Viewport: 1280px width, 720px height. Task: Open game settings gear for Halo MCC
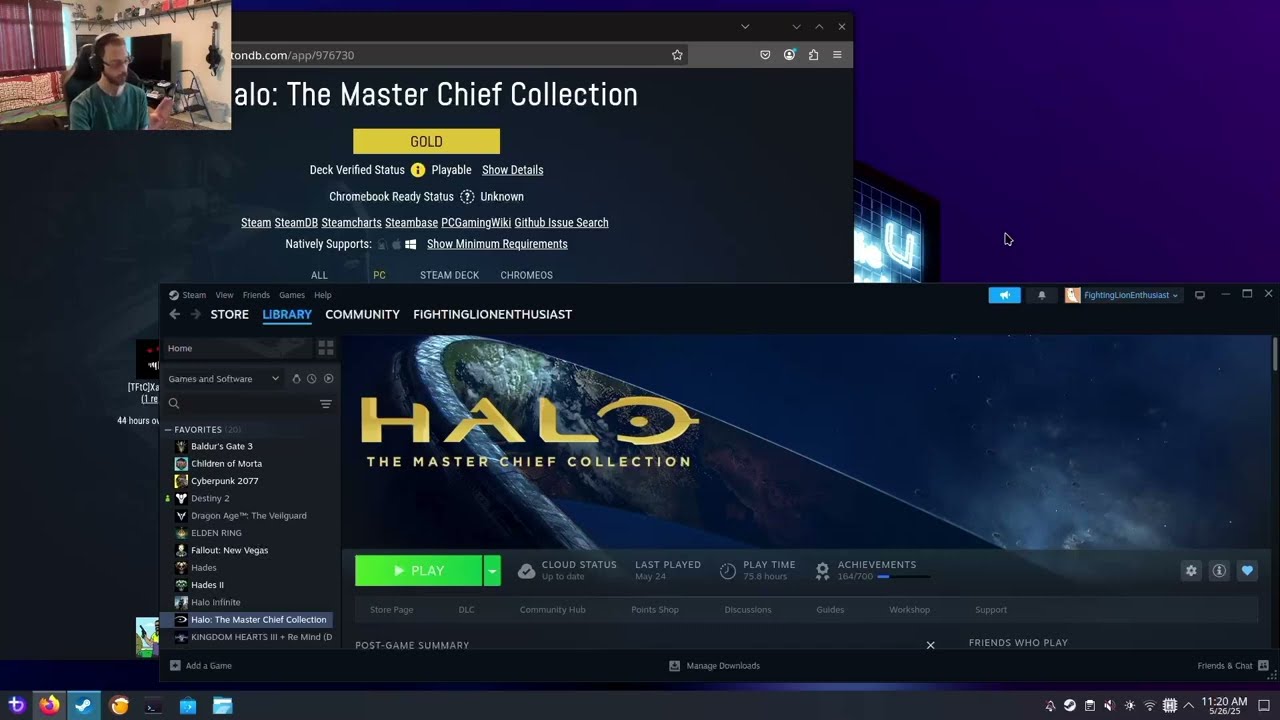pos(1191,571)
